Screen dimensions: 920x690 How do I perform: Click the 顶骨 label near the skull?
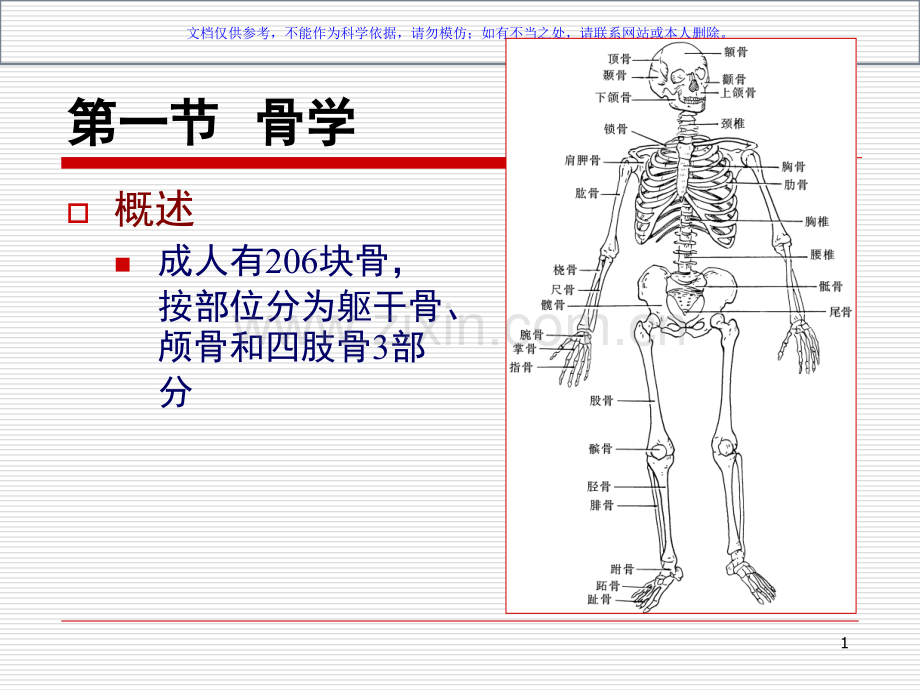coord(619,59)
